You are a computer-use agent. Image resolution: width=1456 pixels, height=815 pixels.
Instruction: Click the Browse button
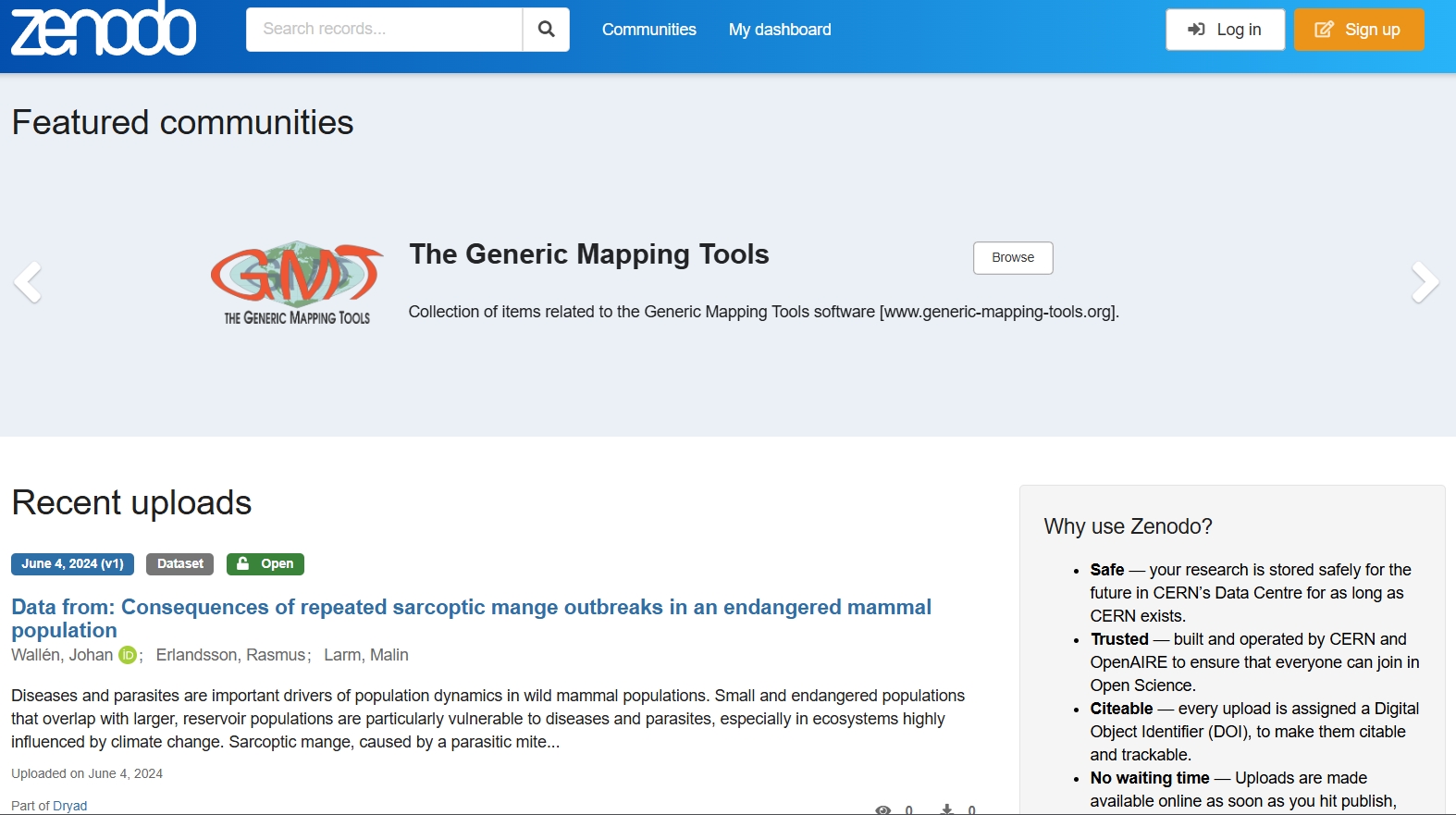pyautogui.click(x=1013, y=258)
